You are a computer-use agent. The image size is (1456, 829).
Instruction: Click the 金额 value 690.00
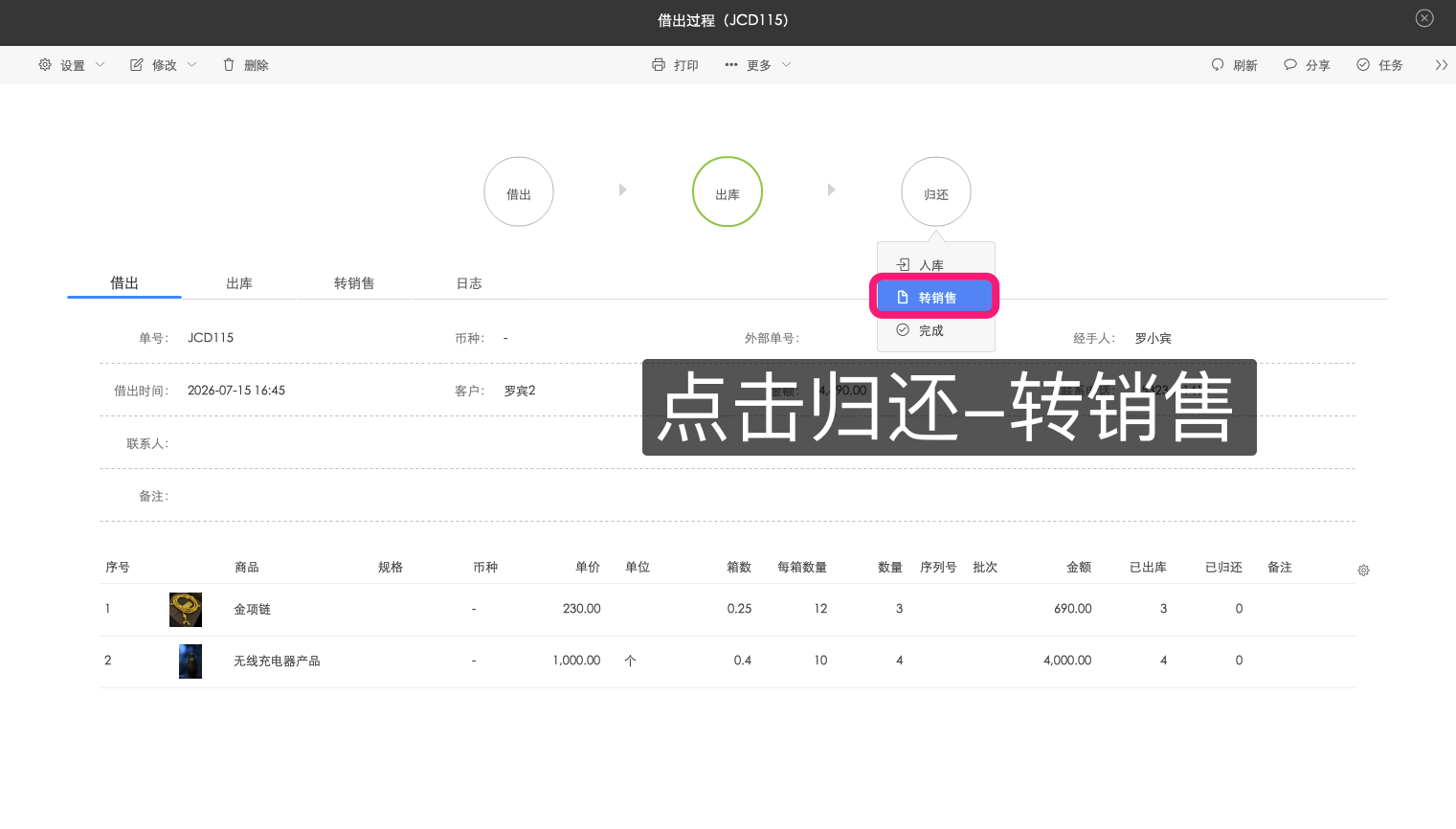point(1073,609)
